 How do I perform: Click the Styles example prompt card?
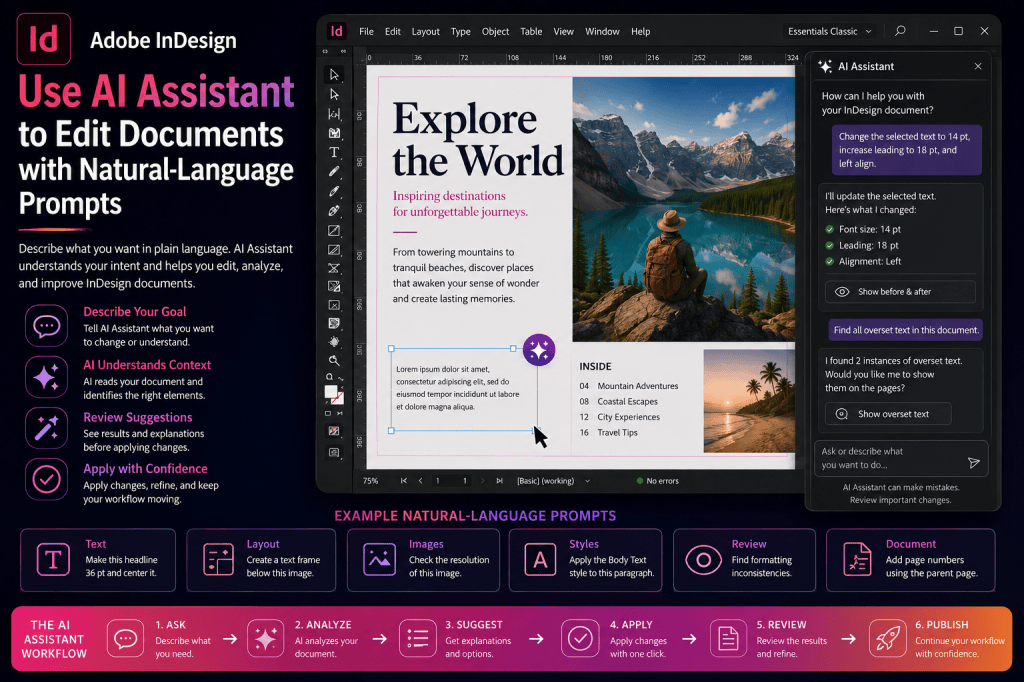pyautogui.click(x=585, y=560)
